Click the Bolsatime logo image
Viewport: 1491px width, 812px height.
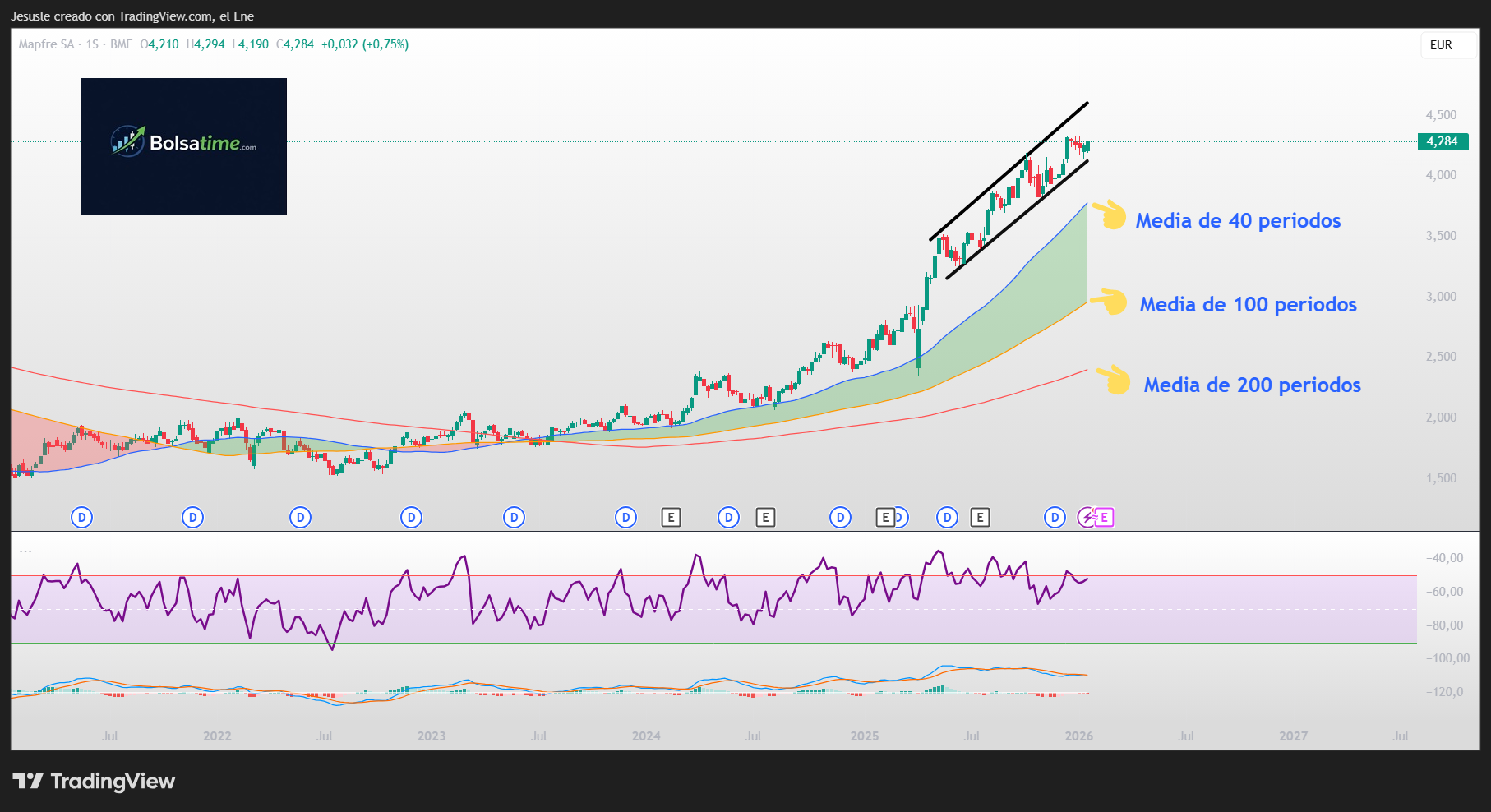[x=183, y=145]
